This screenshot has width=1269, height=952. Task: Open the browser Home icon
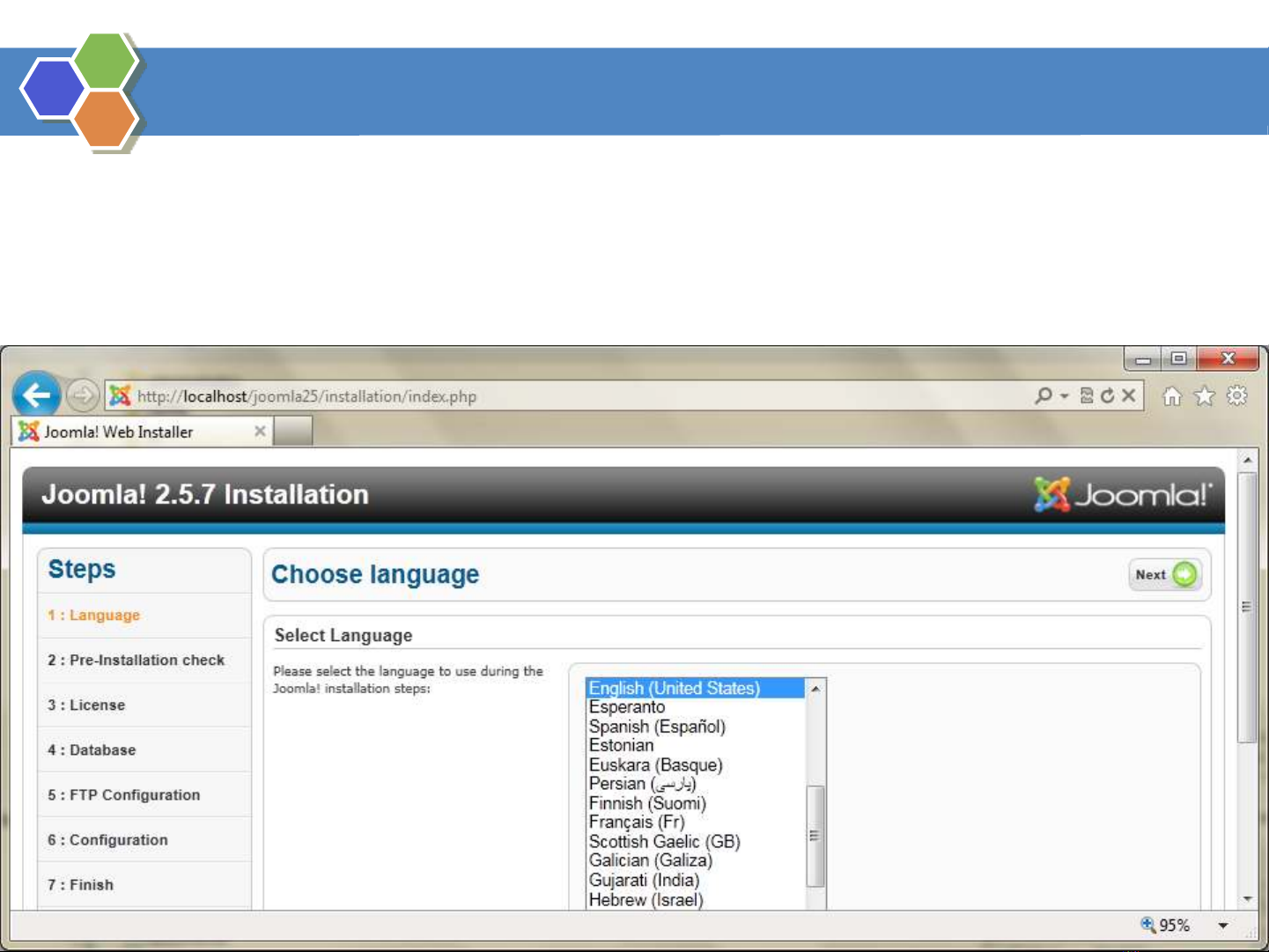click(1171, 396)
